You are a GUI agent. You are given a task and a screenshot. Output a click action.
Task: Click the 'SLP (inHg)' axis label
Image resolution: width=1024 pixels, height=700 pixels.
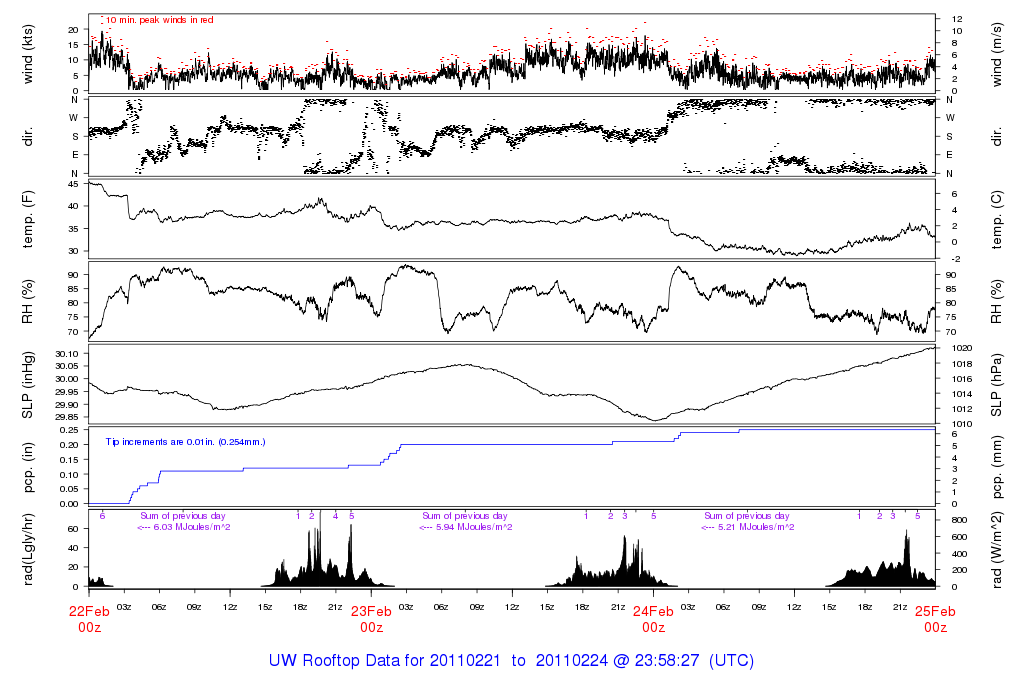27,385
